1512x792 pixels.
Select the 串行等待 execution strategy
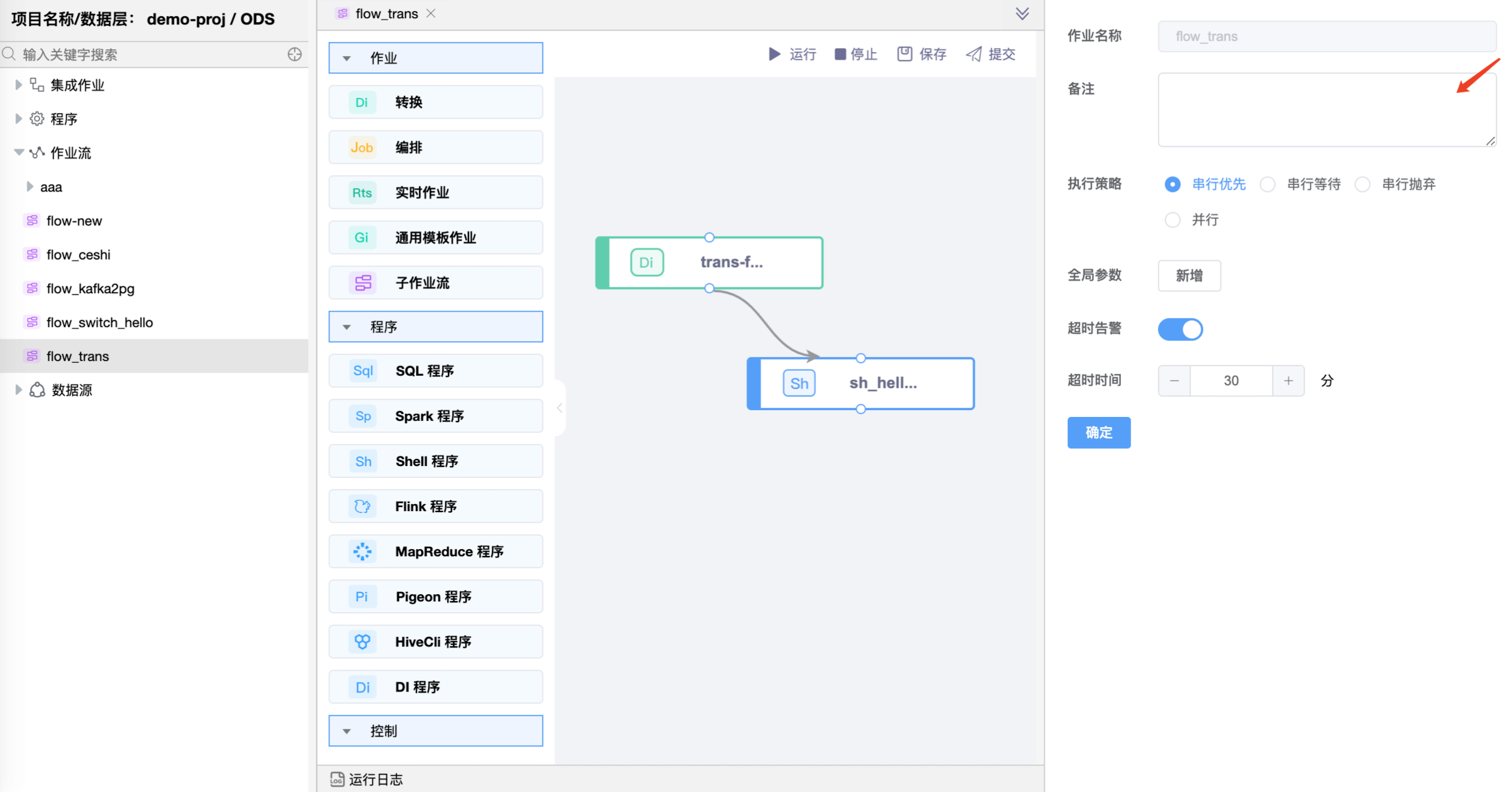(x=1268, y=184)
